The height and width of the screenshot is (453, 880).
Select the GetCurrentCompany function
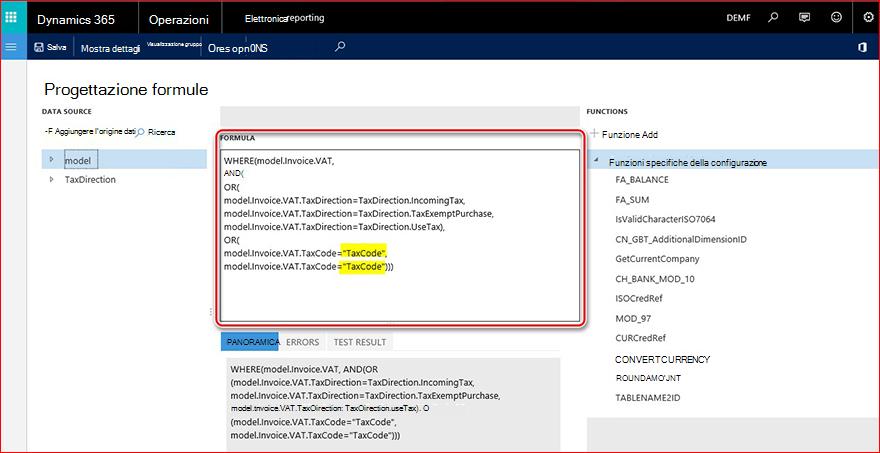(657, 259)
